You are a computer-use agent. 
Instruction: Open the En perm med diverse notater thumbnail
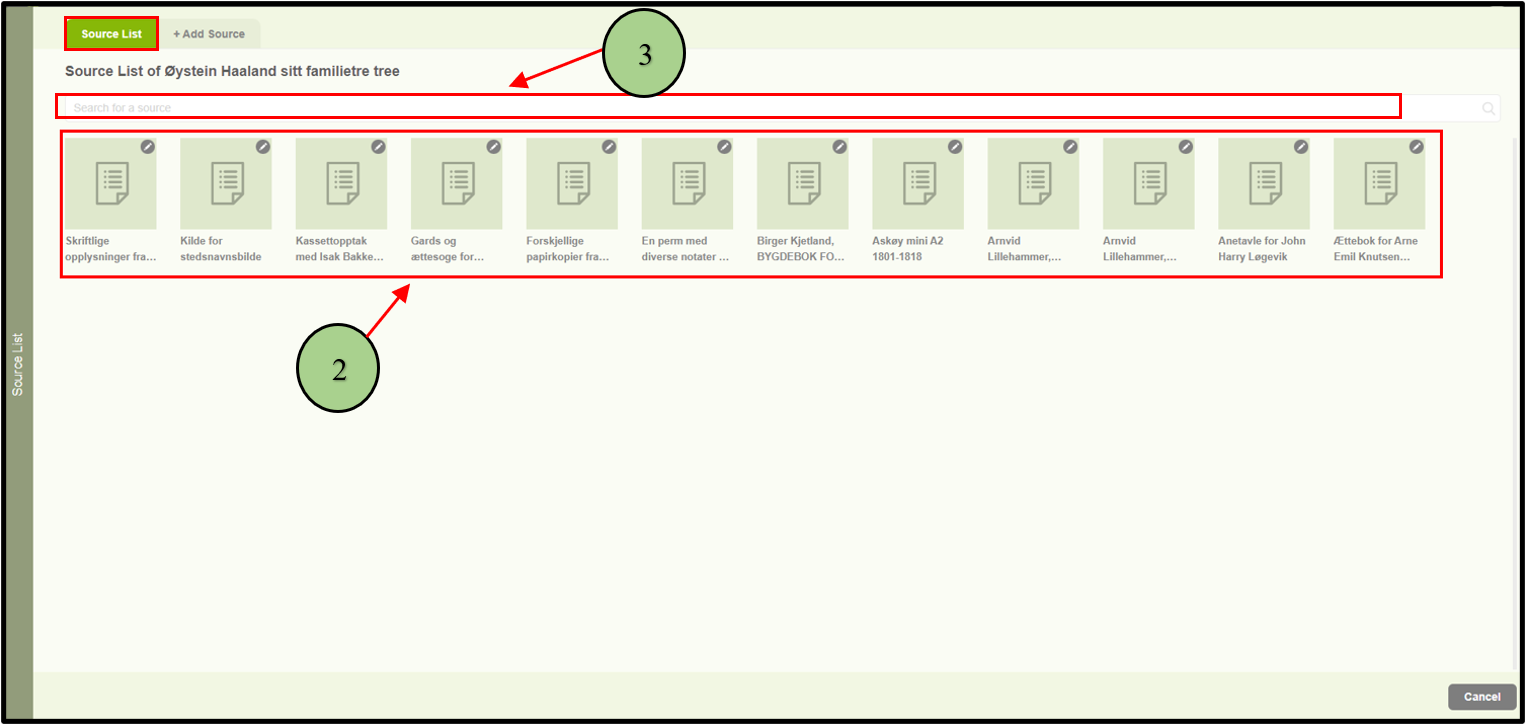[x=687, y=184]
